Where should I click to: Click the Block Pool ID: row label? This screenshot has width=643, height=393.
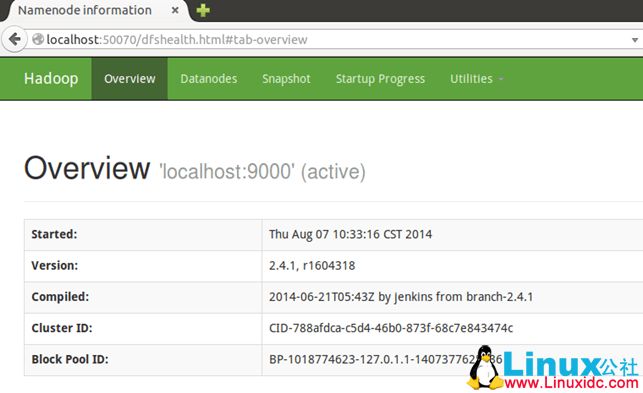click(70, 359)
